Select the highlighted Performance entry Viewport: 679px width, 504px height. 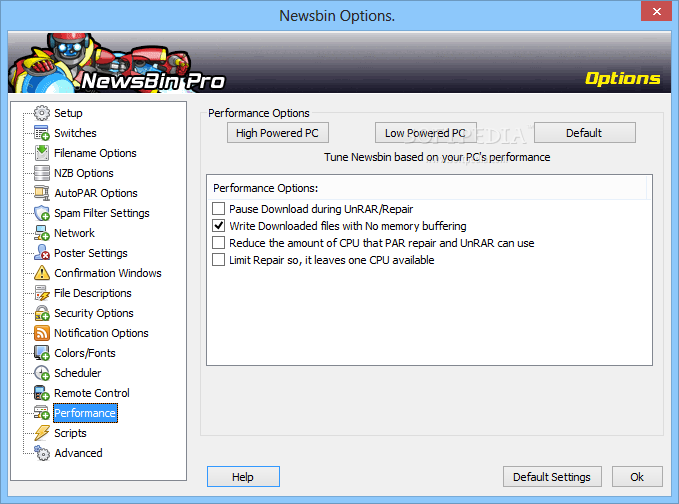(x=85, y=413)
